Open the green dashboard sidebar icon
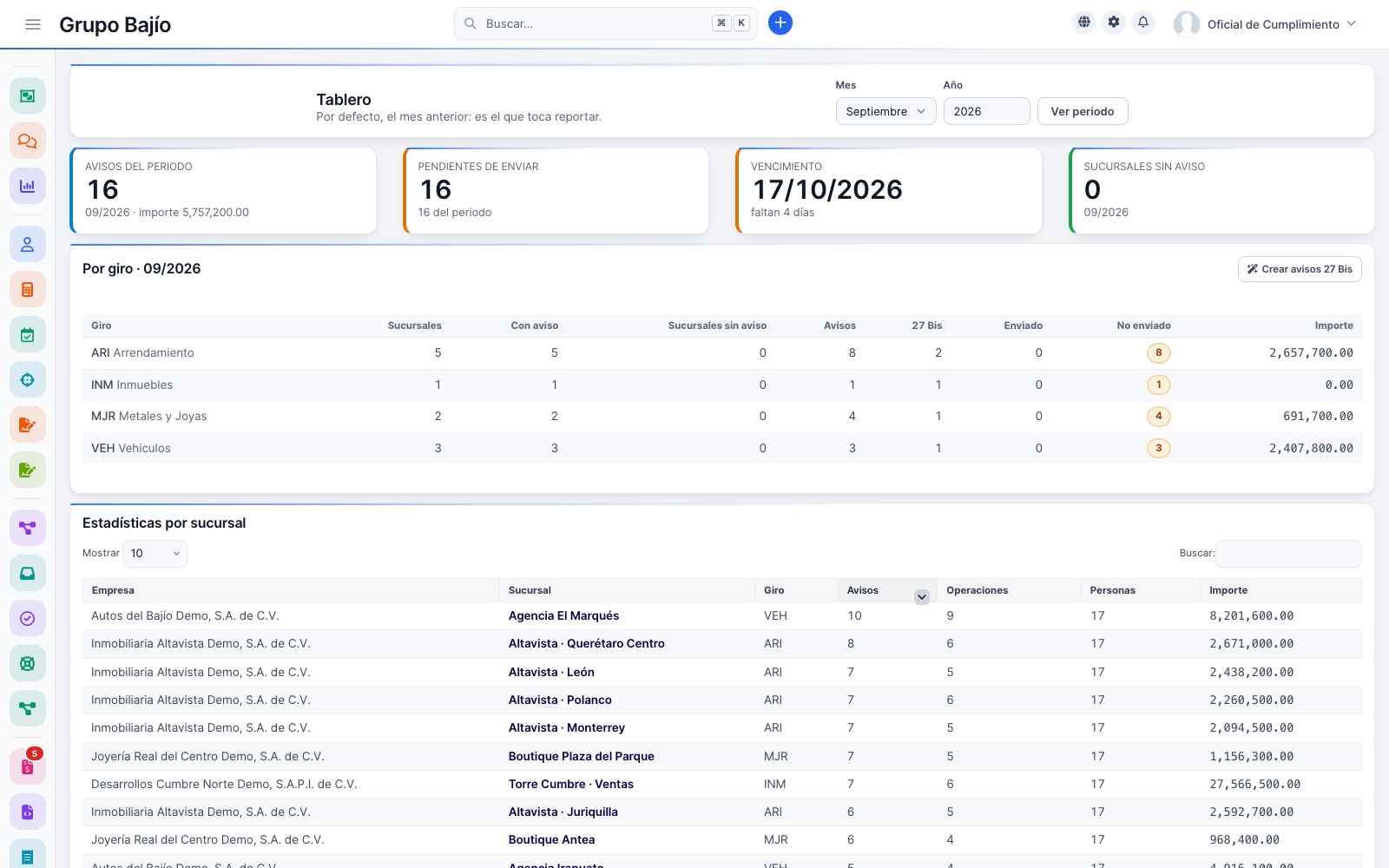 pyautogui.click(x=28, y=95)
